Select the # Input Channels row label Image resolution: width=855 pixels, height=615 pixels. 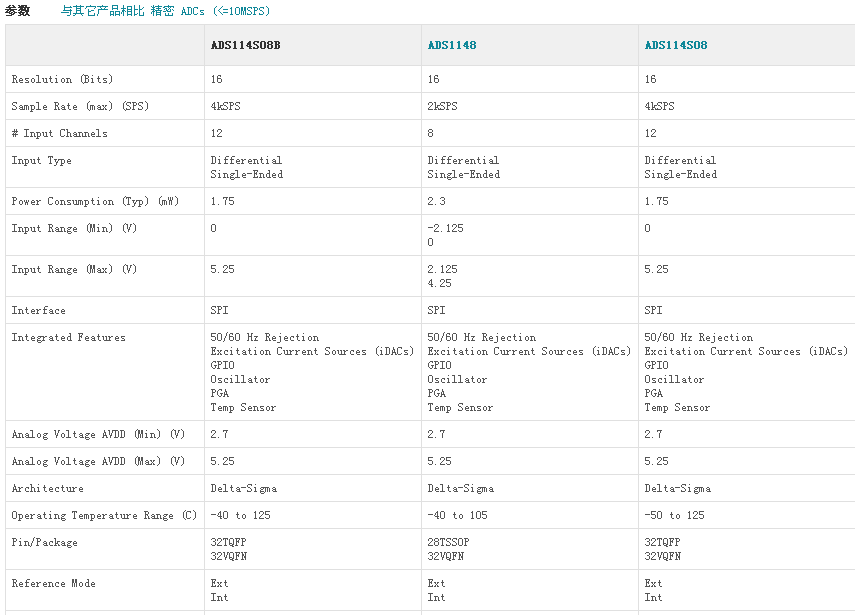pos(59,133)
